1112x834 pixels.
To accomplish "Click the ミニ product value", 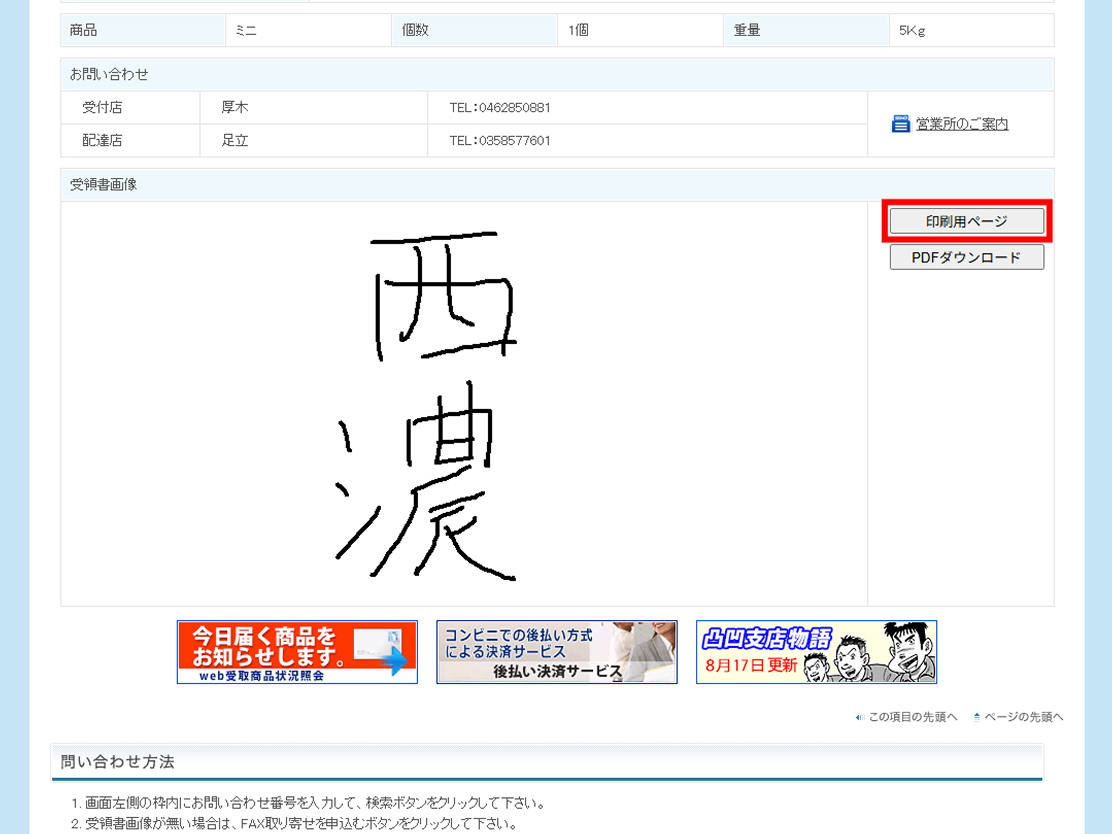I will tap(245, 30).
